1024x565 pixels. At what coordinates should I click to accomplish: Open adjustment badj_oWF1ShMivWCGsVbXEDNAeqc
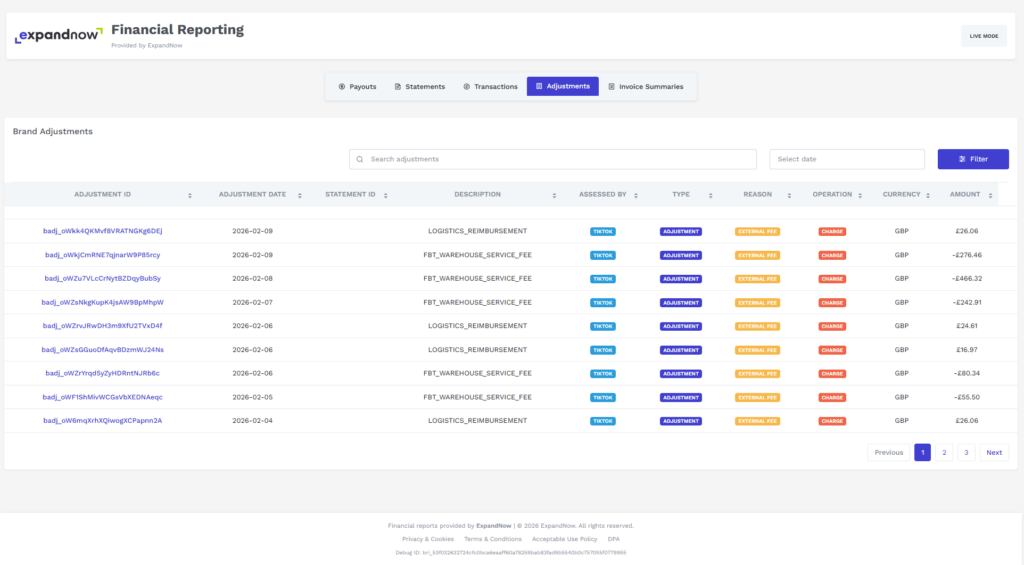coord(103,397)
